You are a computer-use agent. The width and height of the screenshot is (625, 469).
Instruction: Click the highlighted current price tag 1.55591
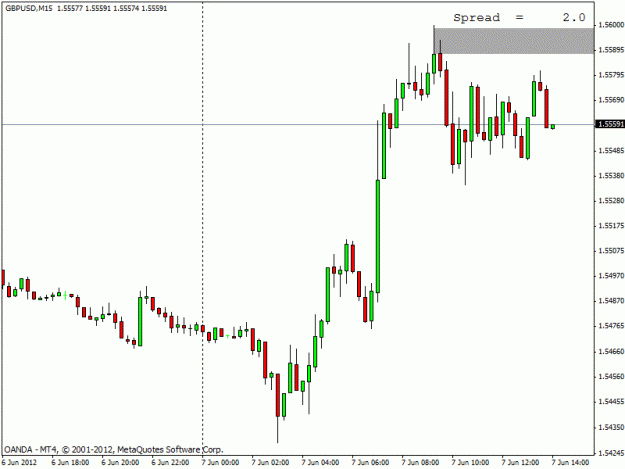(610, 124)
